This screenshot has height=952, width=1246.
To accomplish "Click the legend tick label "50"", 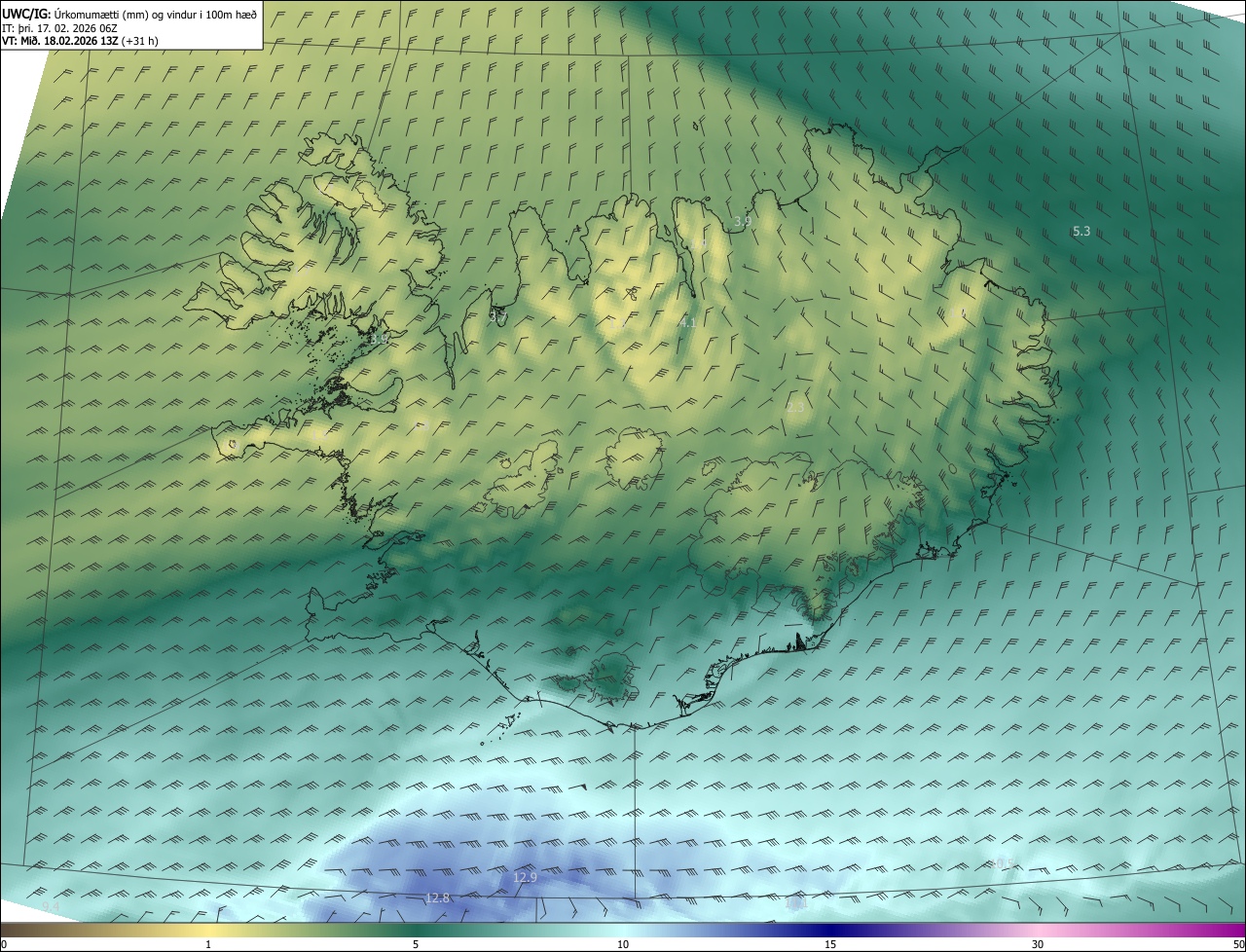I will pyautogui.click(x=1238, y=944).
